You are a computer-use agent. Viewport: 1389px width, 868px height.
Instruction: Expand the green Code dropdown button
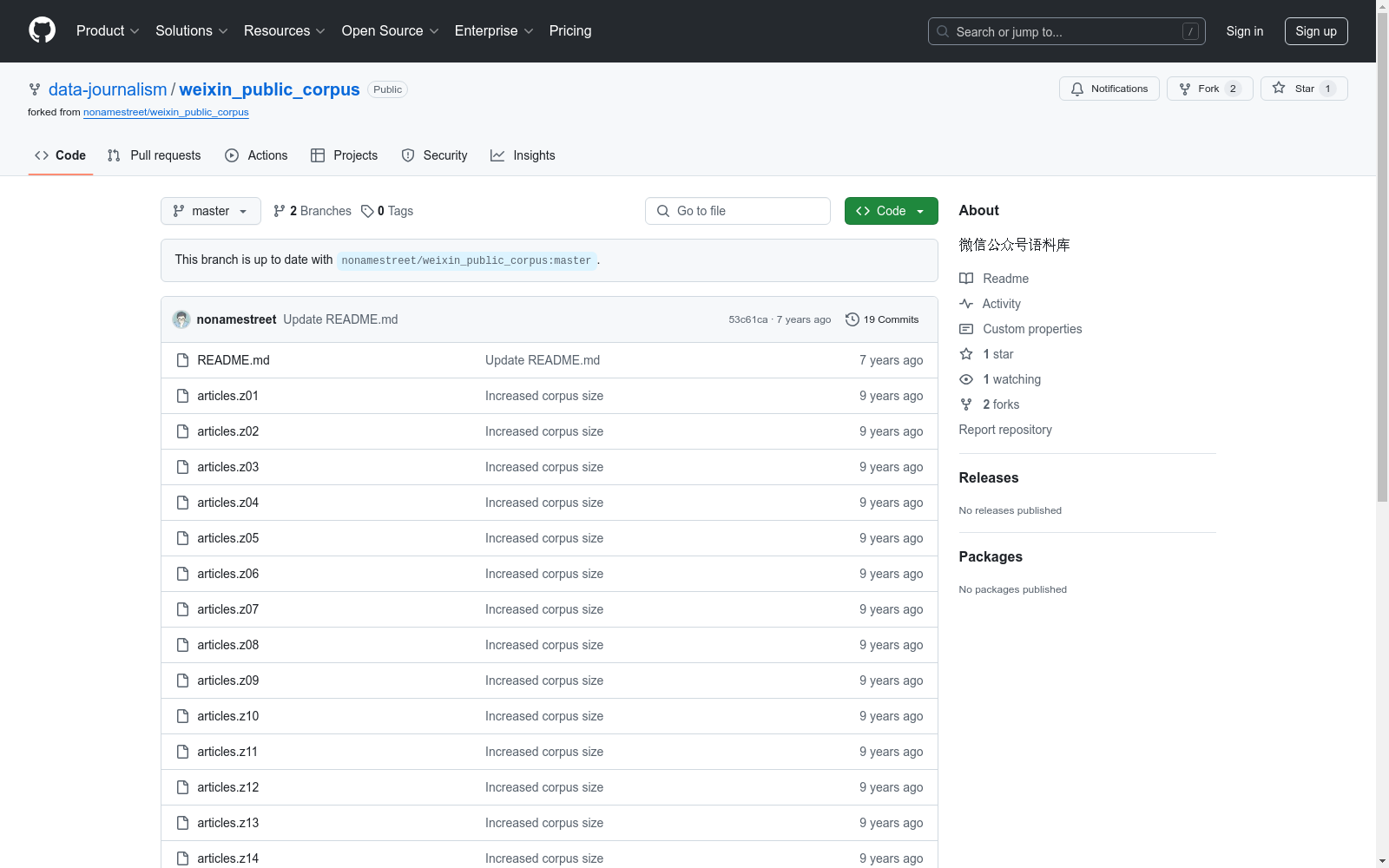[x=892, y=211]
